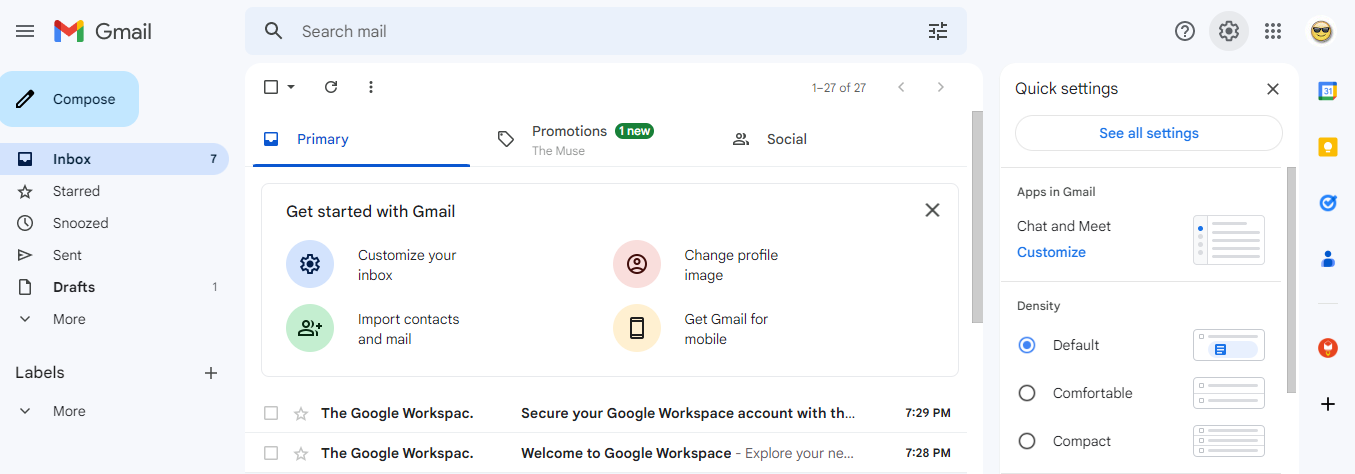Close the Quick settings panel
Image resolution: width=1355 pixels, height=474 pixels.
(x=1273, y=89)
